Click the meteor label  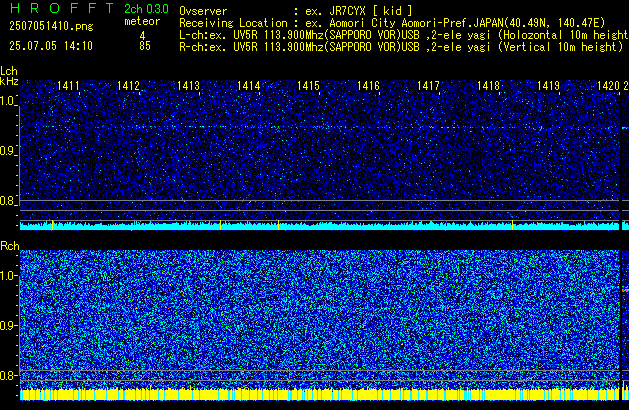[142, 21]
